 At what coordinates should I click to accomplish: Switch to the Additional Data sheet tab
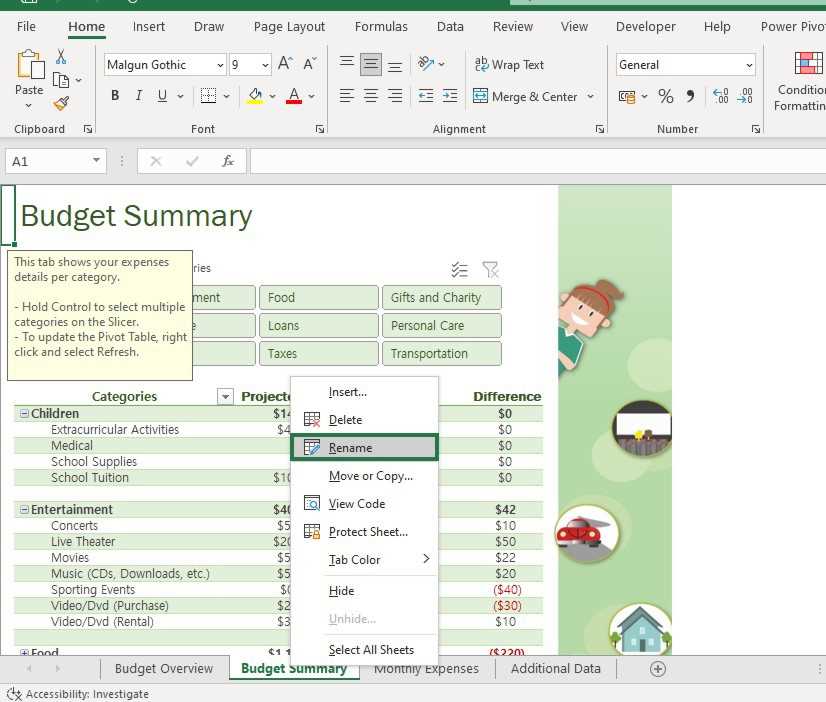point(555,668)
